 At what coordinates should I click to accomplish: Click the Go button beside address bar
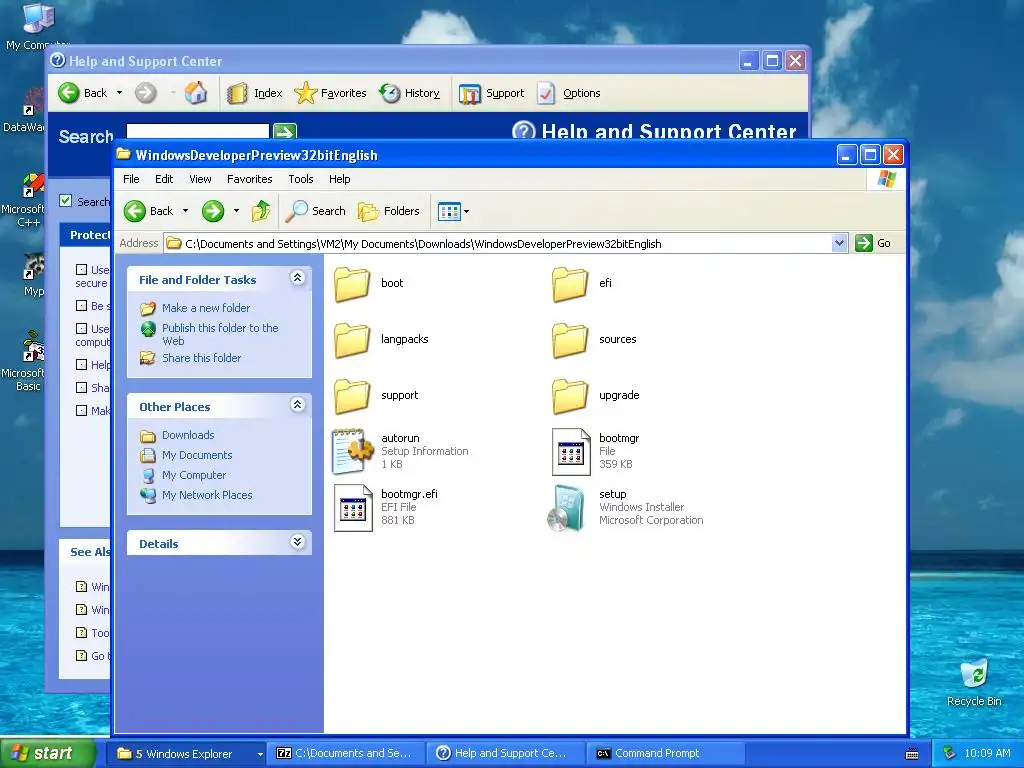coord(873,243)
